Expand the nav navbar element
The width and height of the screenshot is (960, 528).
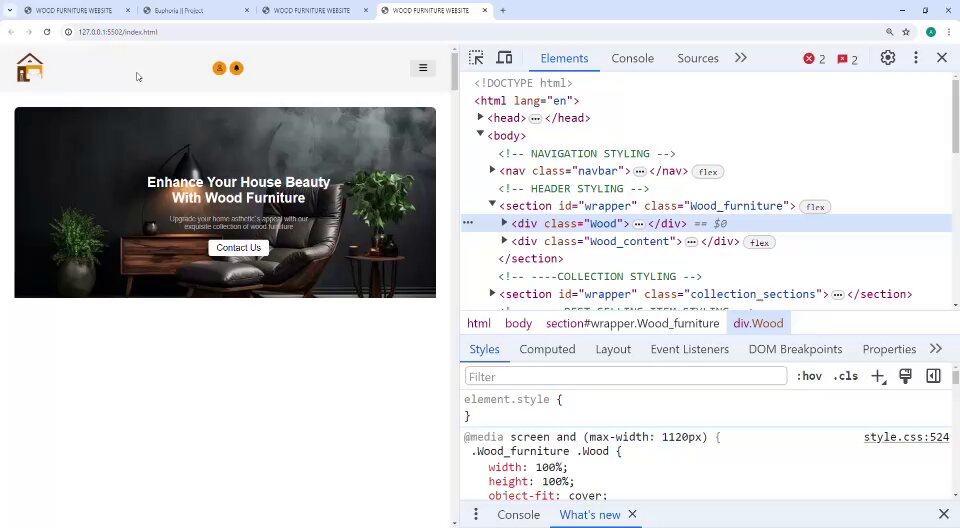(x=492, y=170)
